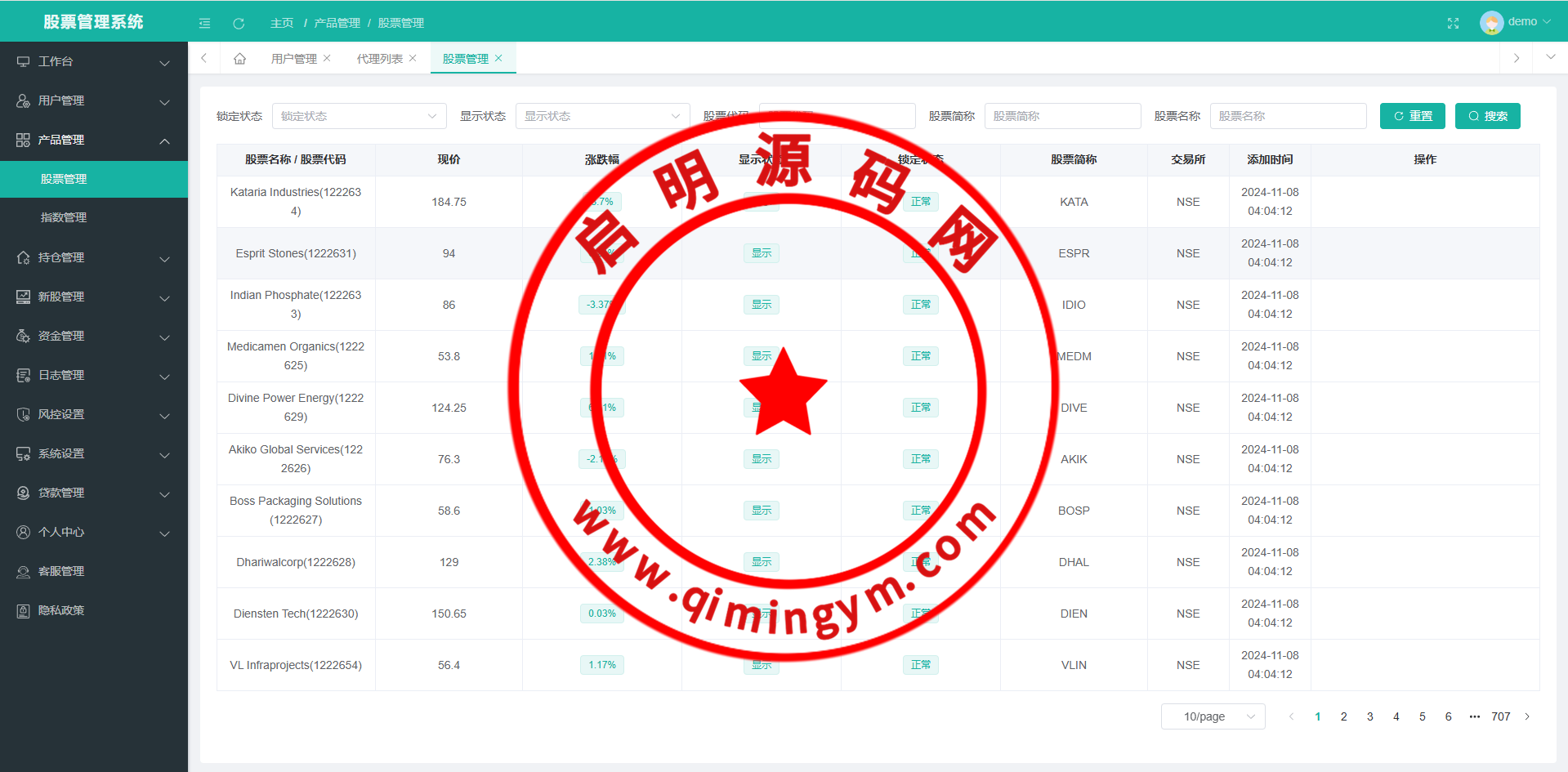
Task: Open the 显示状态 dropdown
Action: pyautogui.click(x=602, y=116)
